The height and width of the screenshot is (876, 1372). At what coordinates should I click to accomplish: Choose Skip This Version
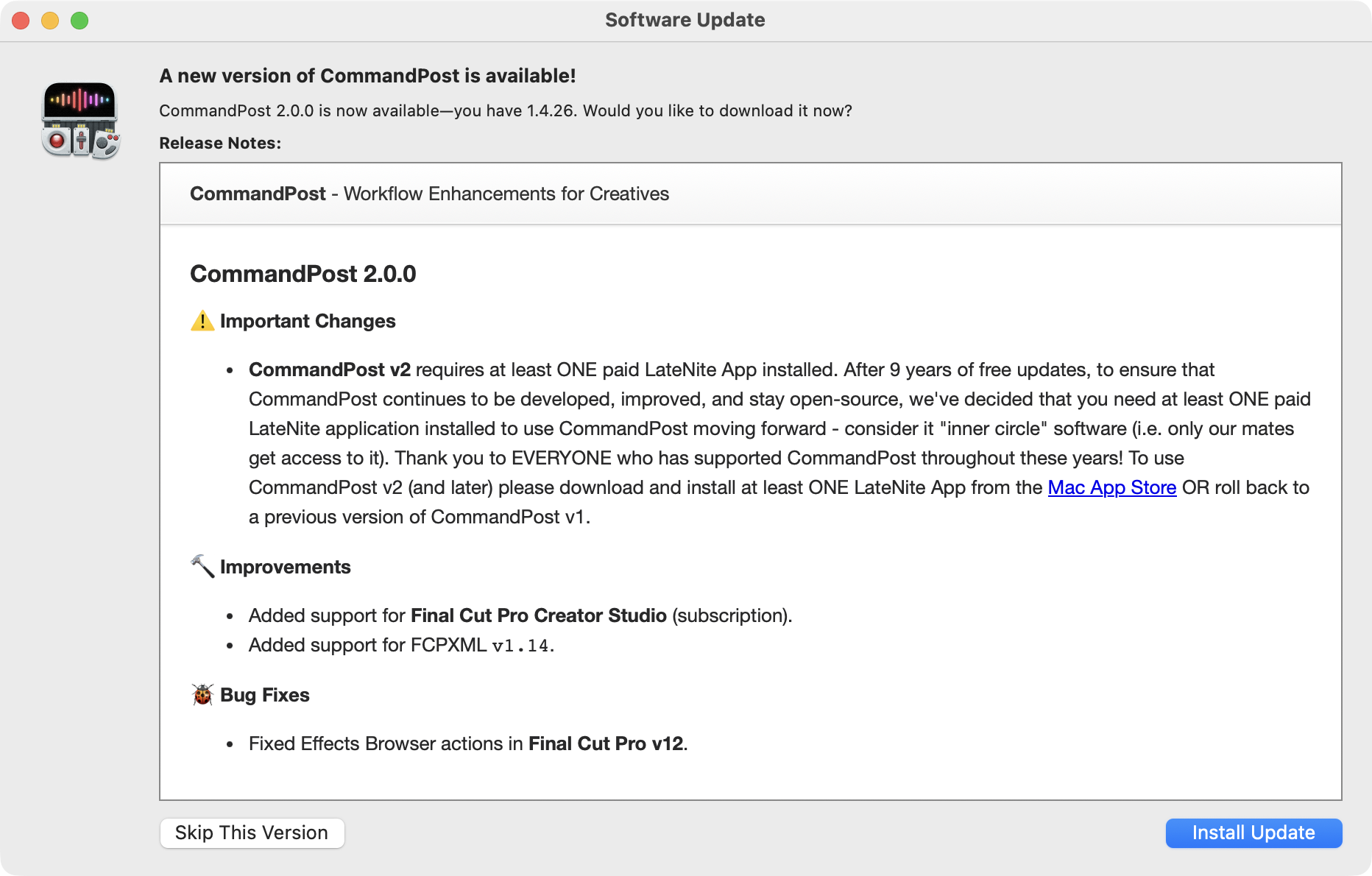pyautogui.click(x=252, y=833)
